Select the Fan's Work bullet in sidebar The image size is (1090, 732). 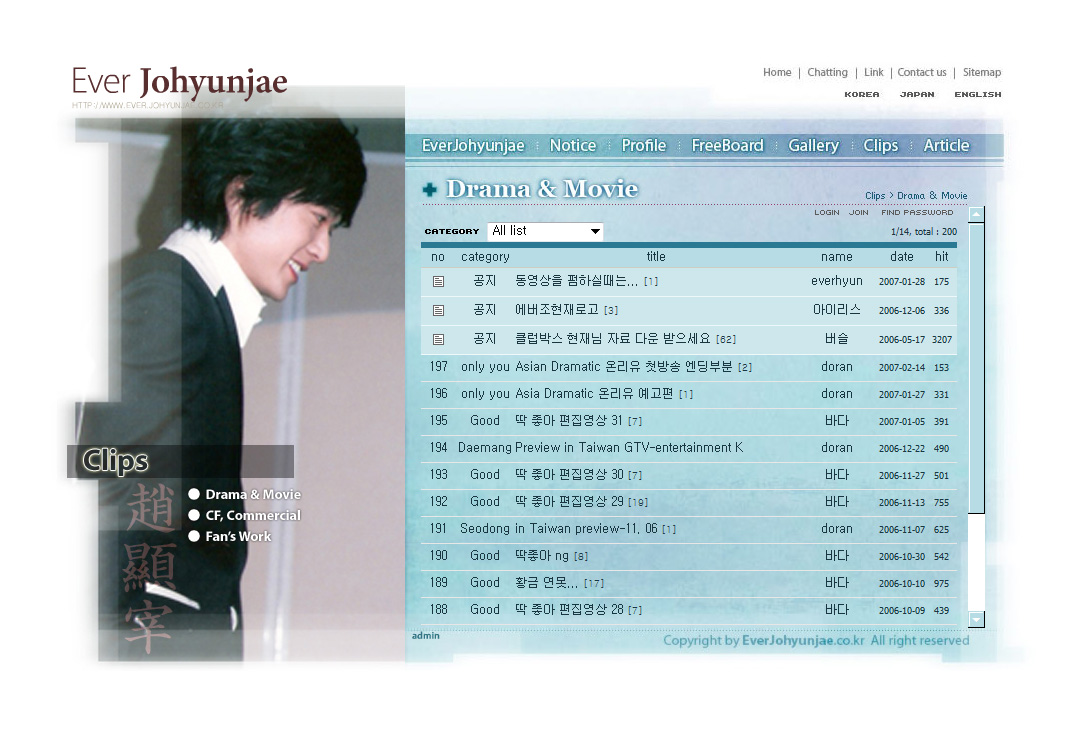[194, 536]
